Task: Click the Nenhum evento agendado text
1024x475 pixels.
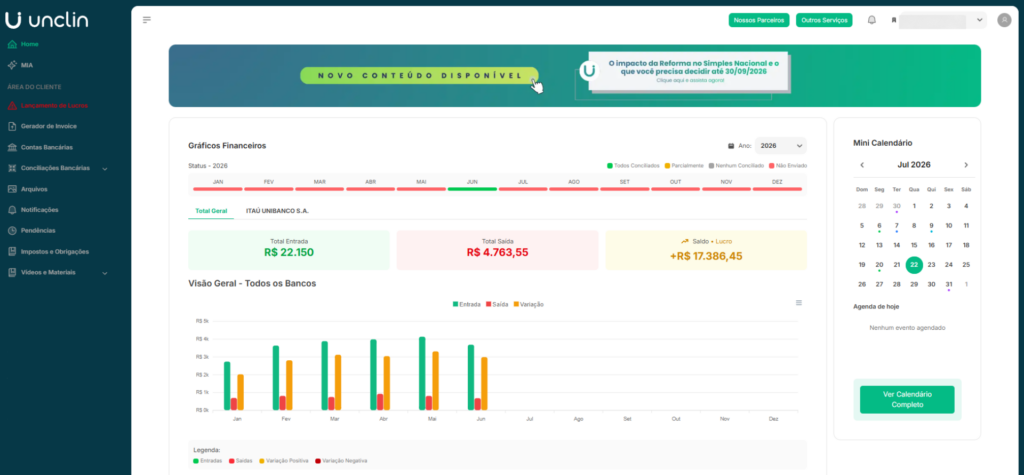Action: (907, 328)
